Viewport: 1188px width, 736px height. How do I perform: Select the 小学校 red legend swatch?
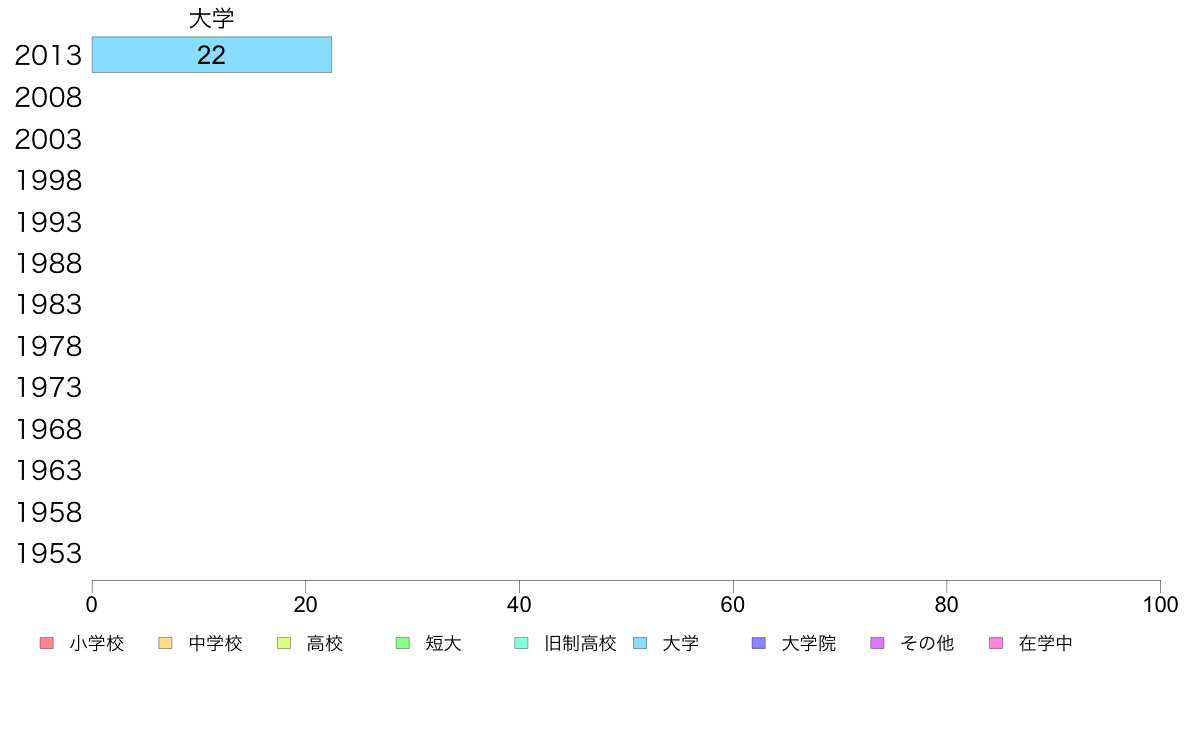pos(47,643)
